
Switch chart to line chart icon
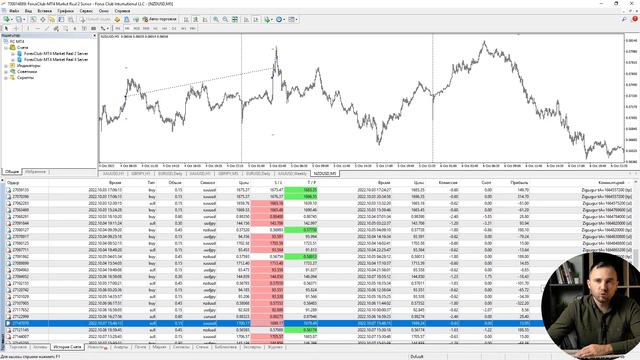(x=205, y=19)
